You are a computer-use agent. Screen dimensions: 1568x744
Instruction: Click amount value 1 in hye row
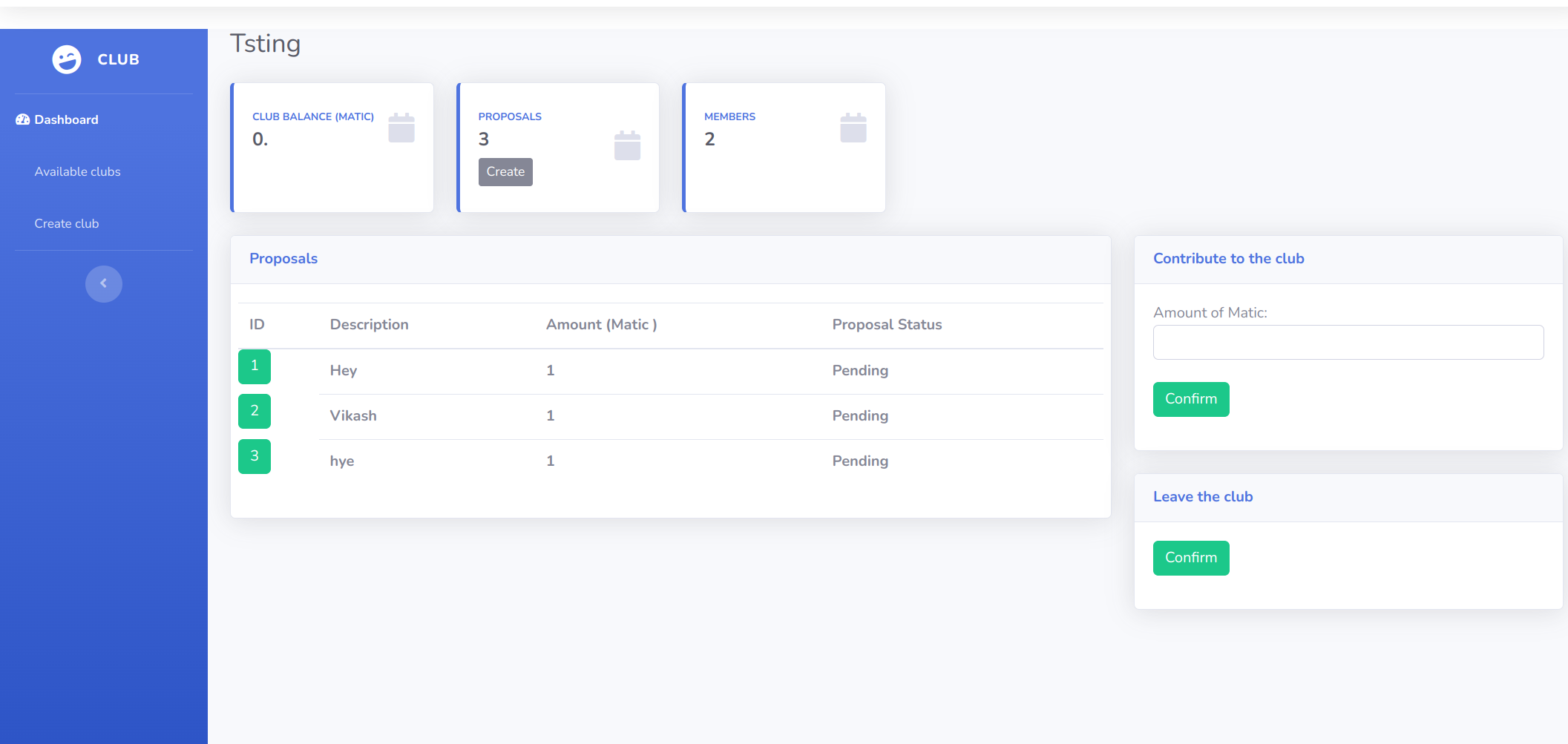coord(551,461)
